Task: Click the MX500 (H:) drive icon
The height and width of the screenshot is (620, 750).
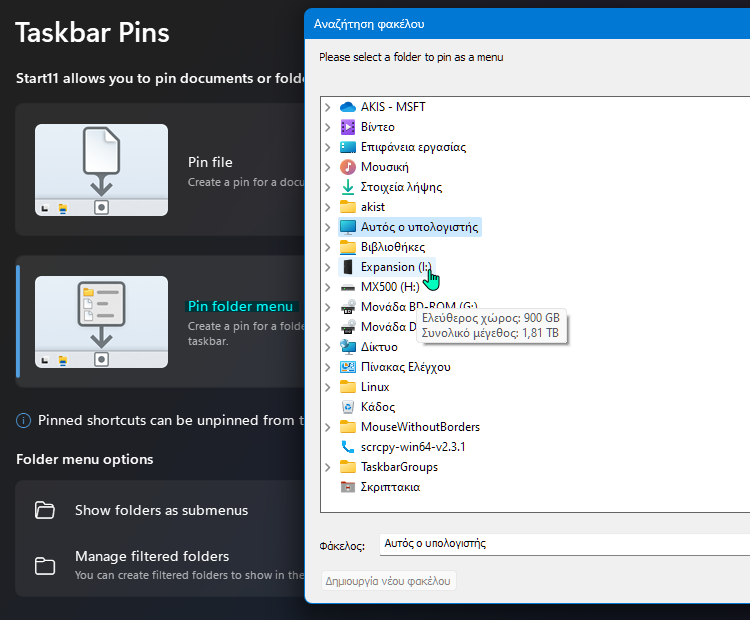Action: (x=348, y=287)
